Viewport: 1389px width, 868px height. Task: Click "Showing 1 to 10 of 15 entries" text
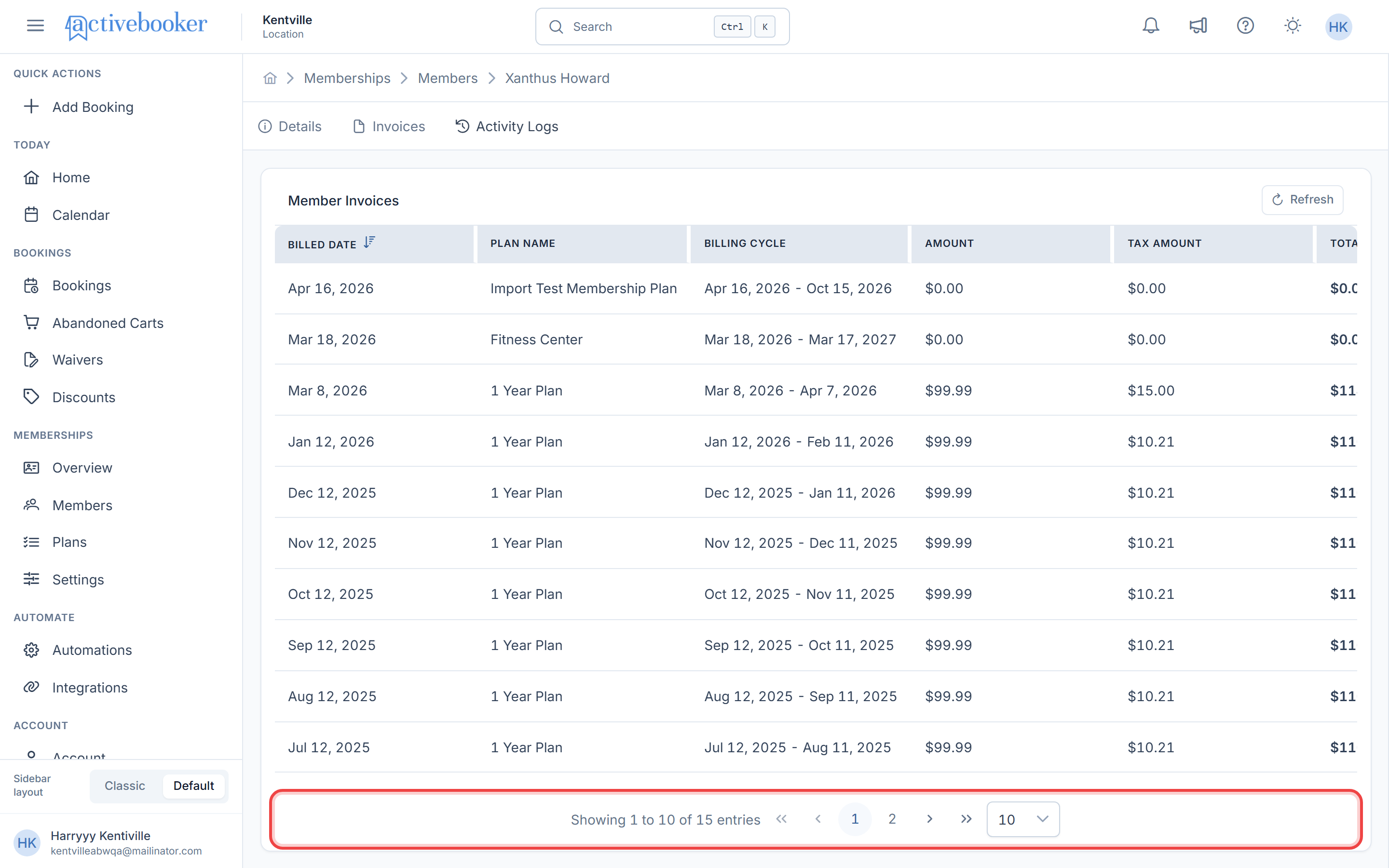tap(665, 819)
